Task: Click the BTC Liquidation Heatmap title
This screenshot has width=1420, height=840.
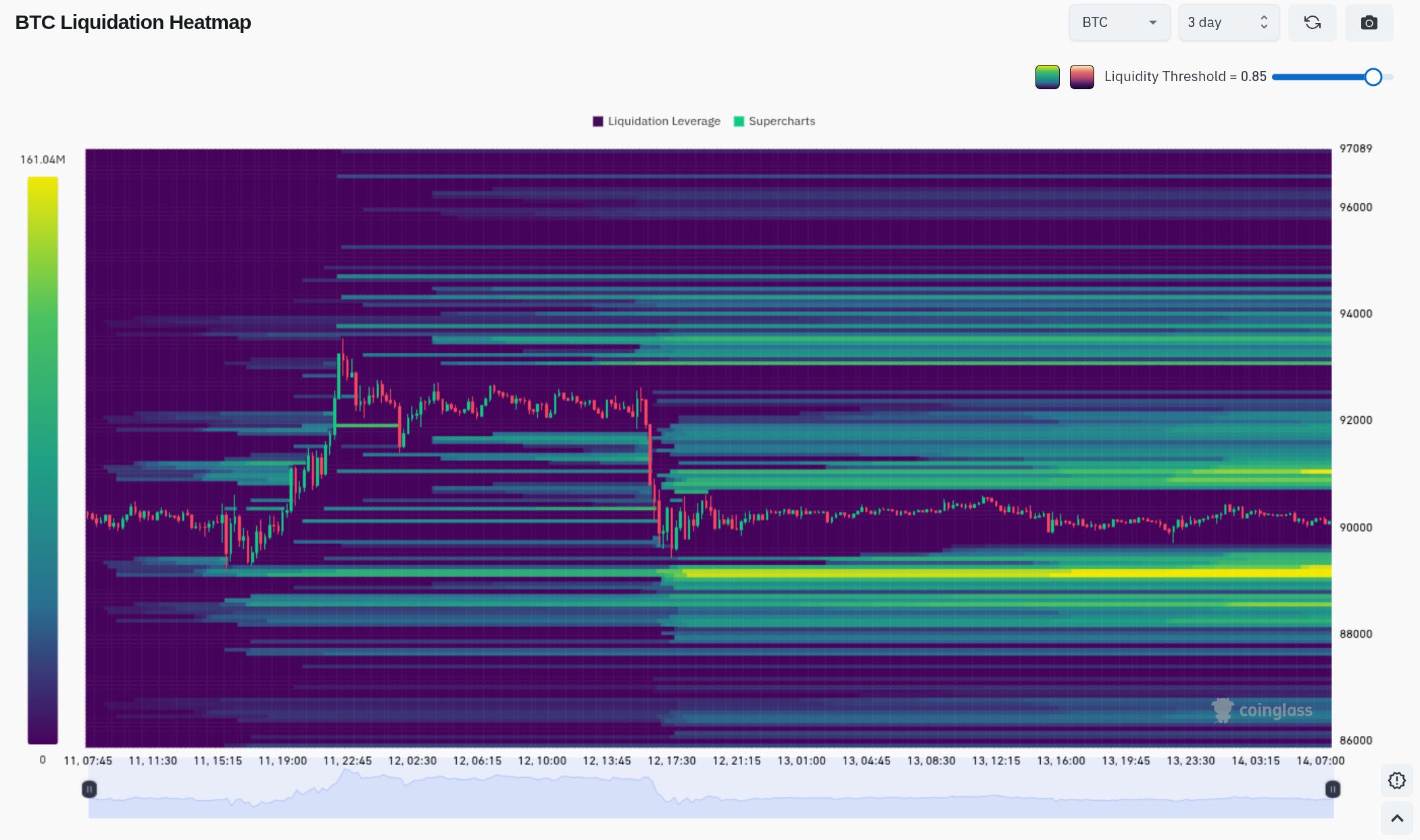Action: (x=133, y=22)
